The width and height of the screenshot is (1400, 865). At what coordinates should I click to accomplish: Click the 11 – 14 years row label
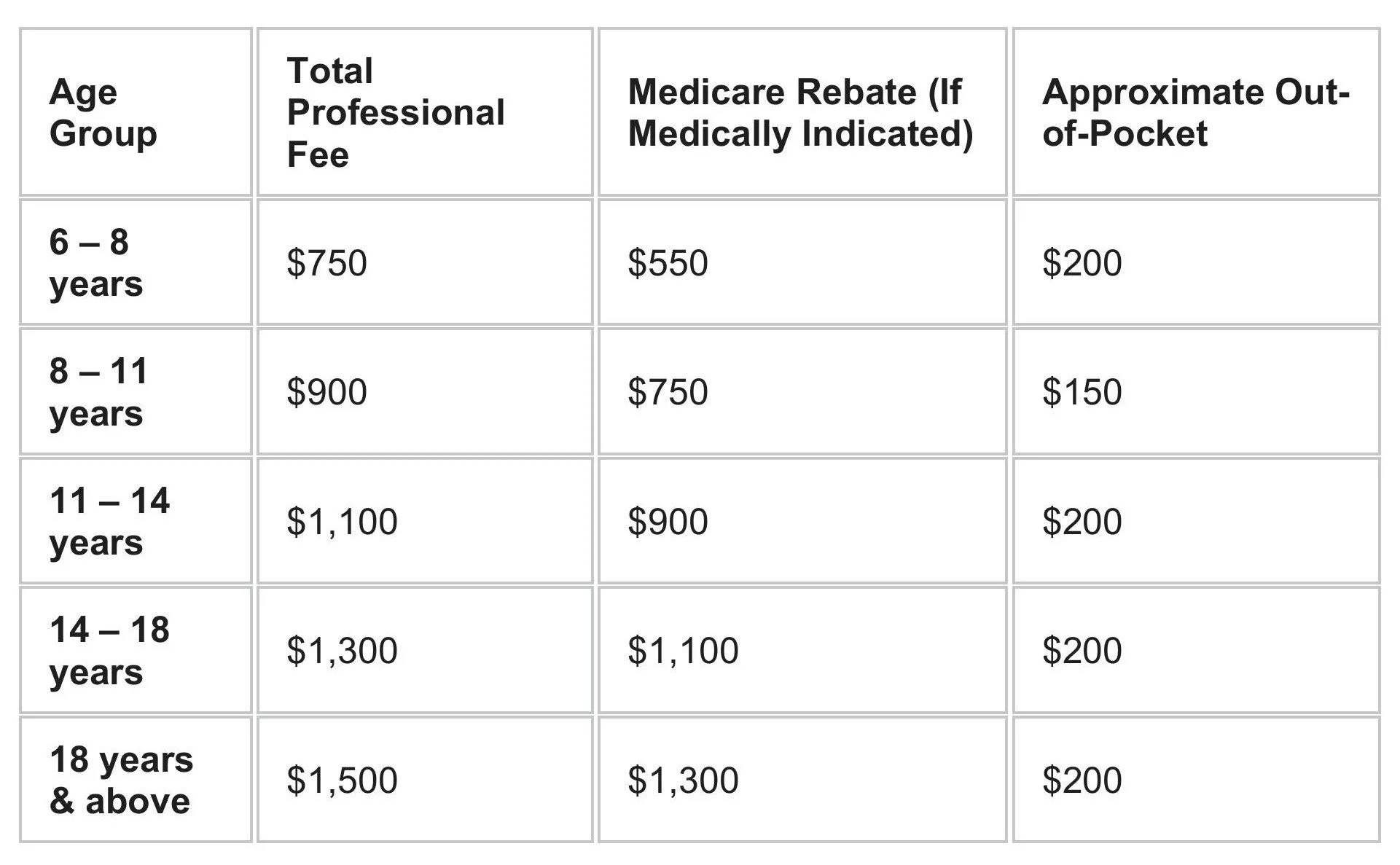pos(109,522)
